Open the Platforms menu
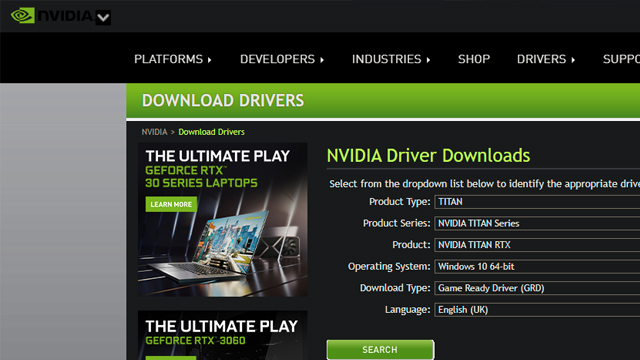The height and width of the screenshot is (360, 640). coord(173,59)
